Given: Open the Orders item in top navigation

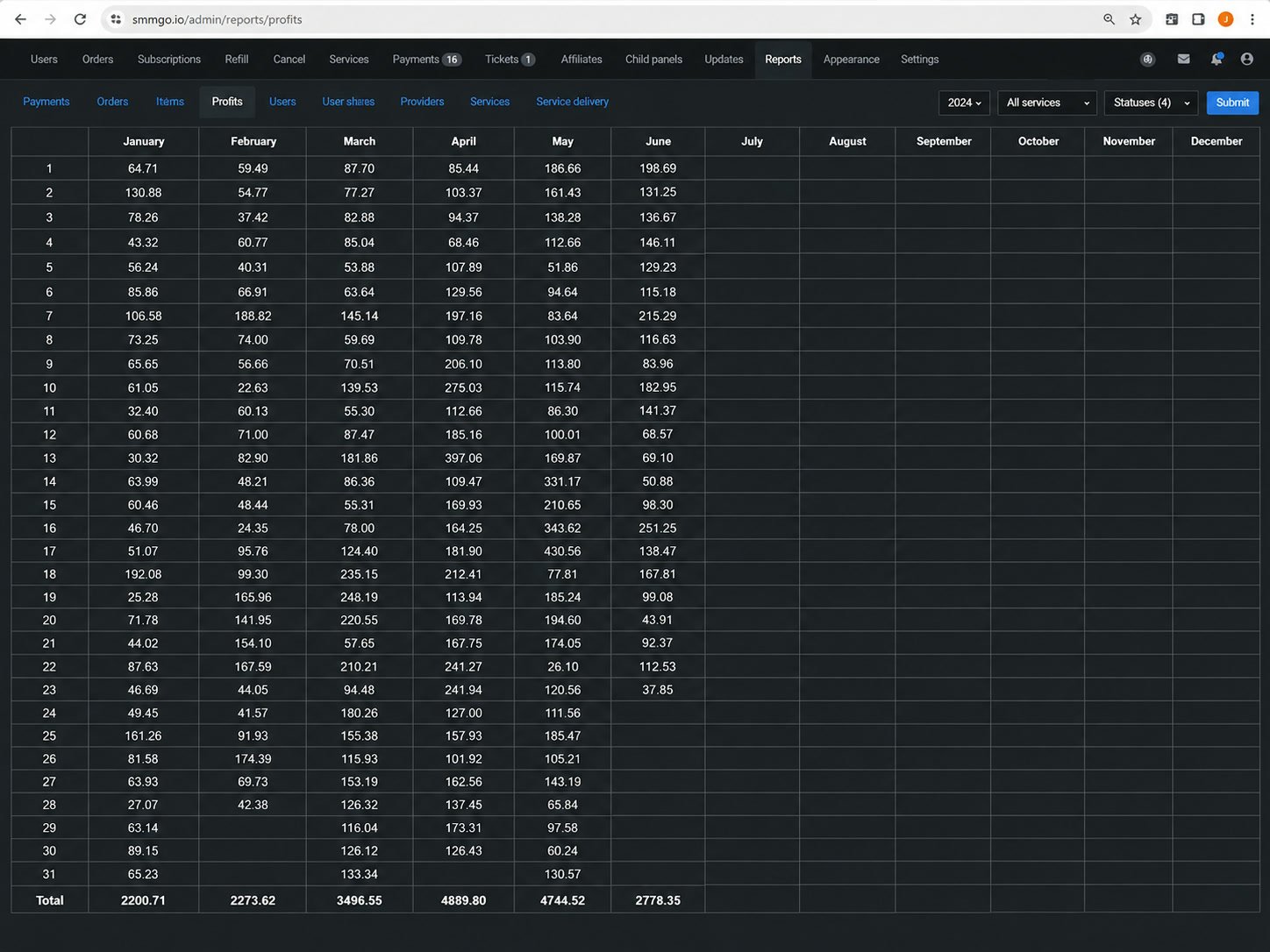Looking at the screenshot, I should pos(97,60).
